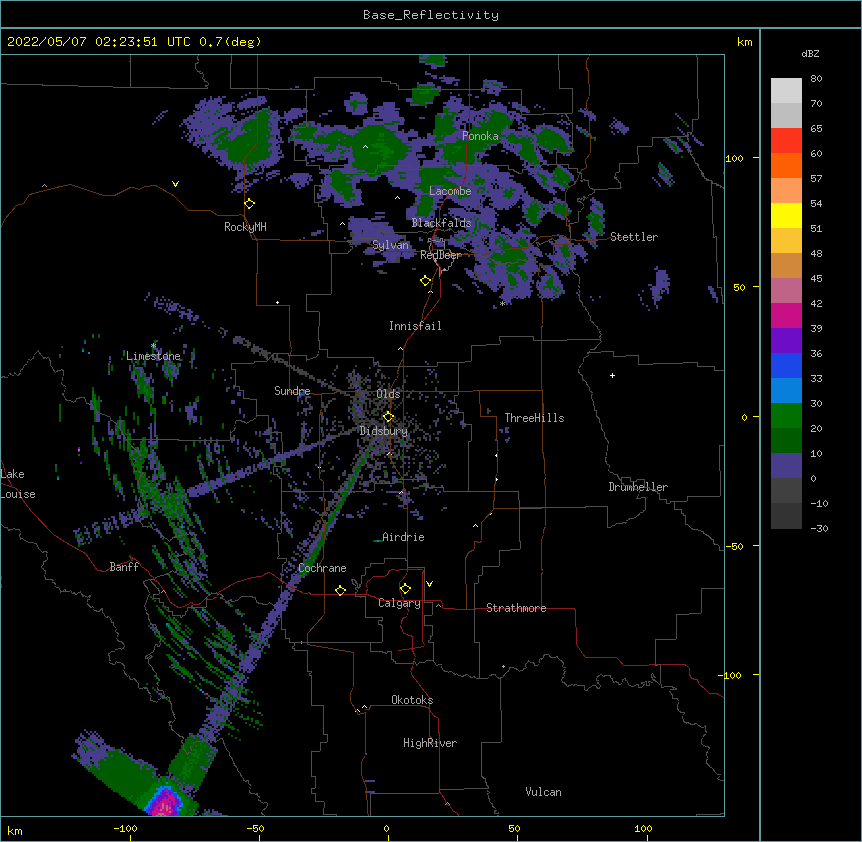Click the -50 tick label on right axis
The width and height of the screenshot is (862, 842).
734,546
